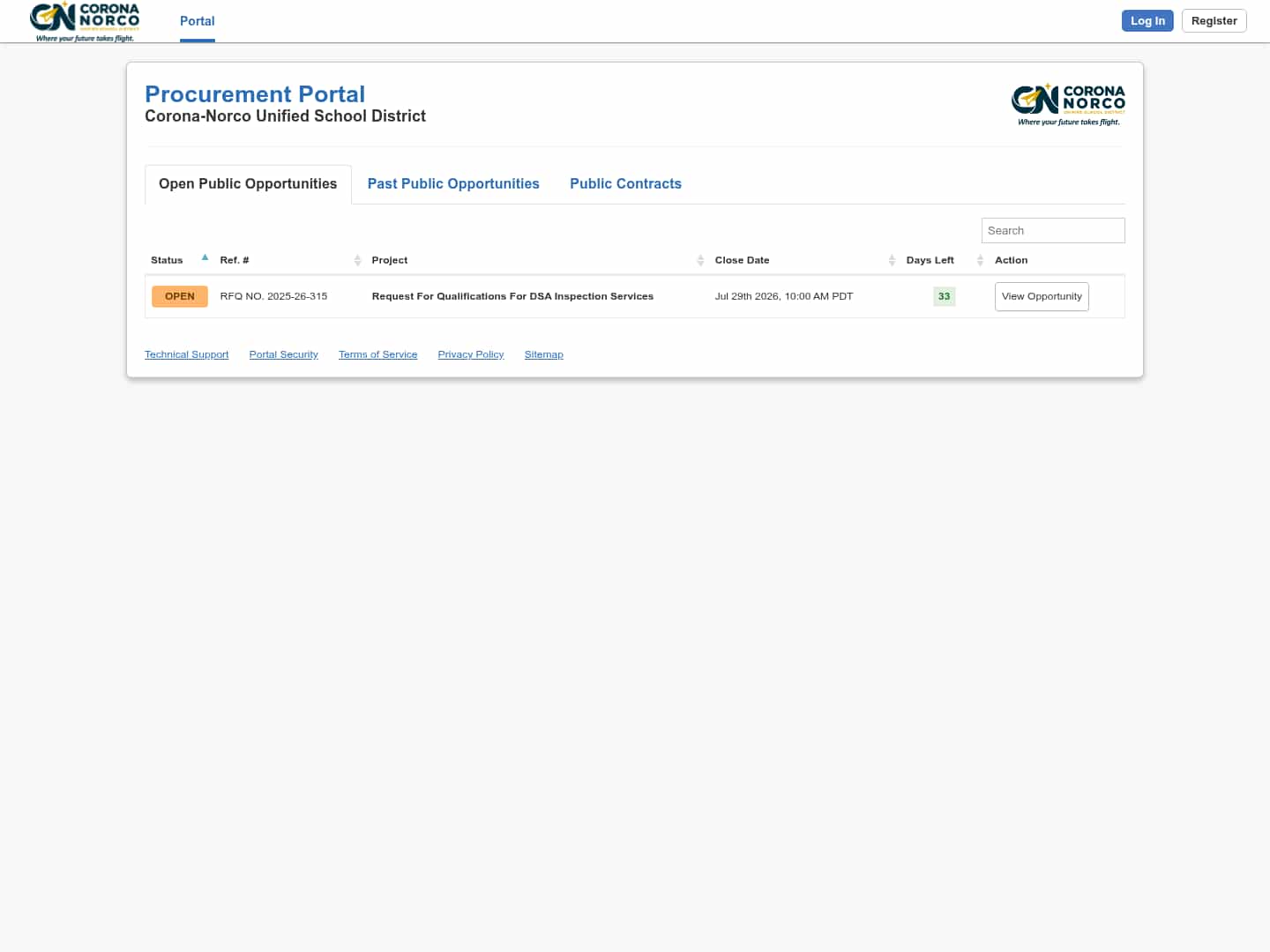The height and width of the screenshot is (952, 1270).
Task: Focus the Search input field
Action: pyautogui.click(x=1053, y=231)
